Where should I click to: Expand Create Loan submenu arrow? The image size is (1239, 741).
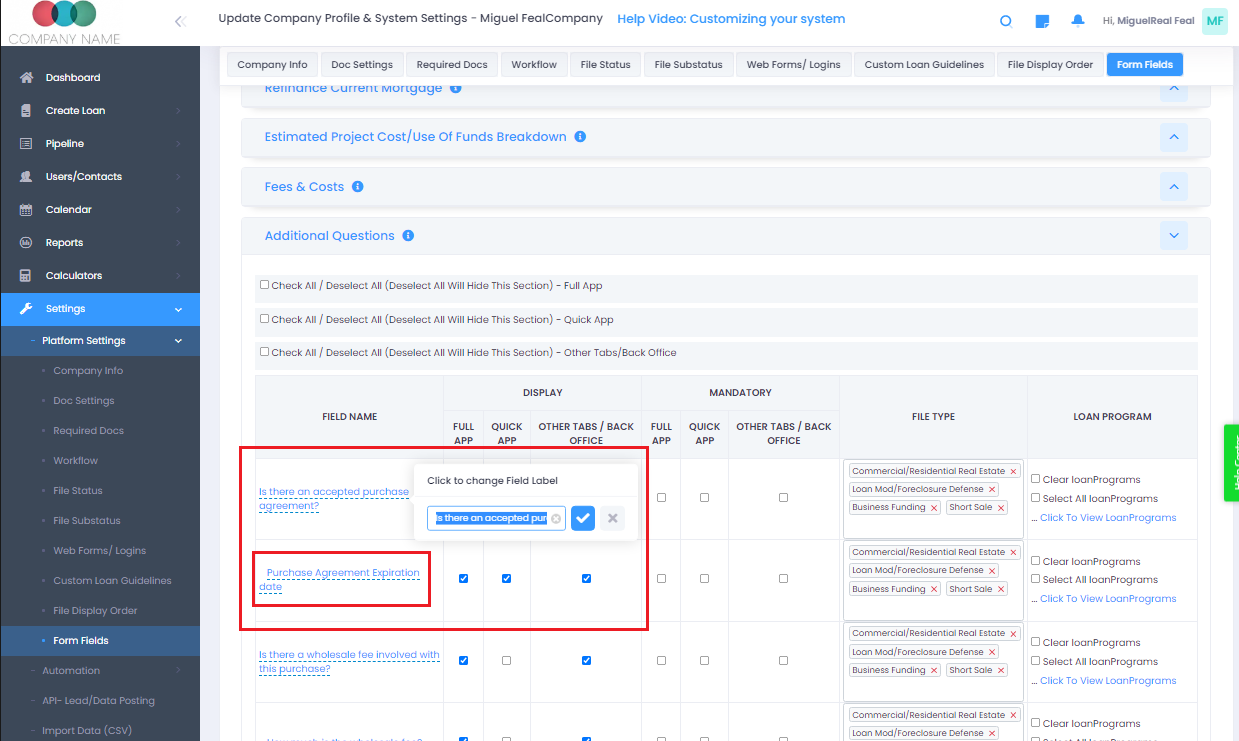pyautogui.click(x=178, y=111)
